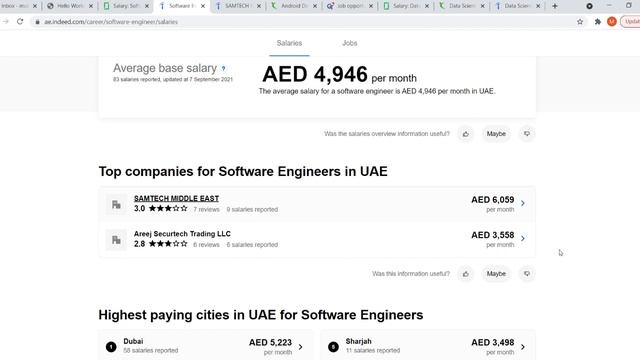This screenshot has width=640, height=360.
Task: Click '58 salaries reported' under Dubai
Action: click(x=151, y=351)
